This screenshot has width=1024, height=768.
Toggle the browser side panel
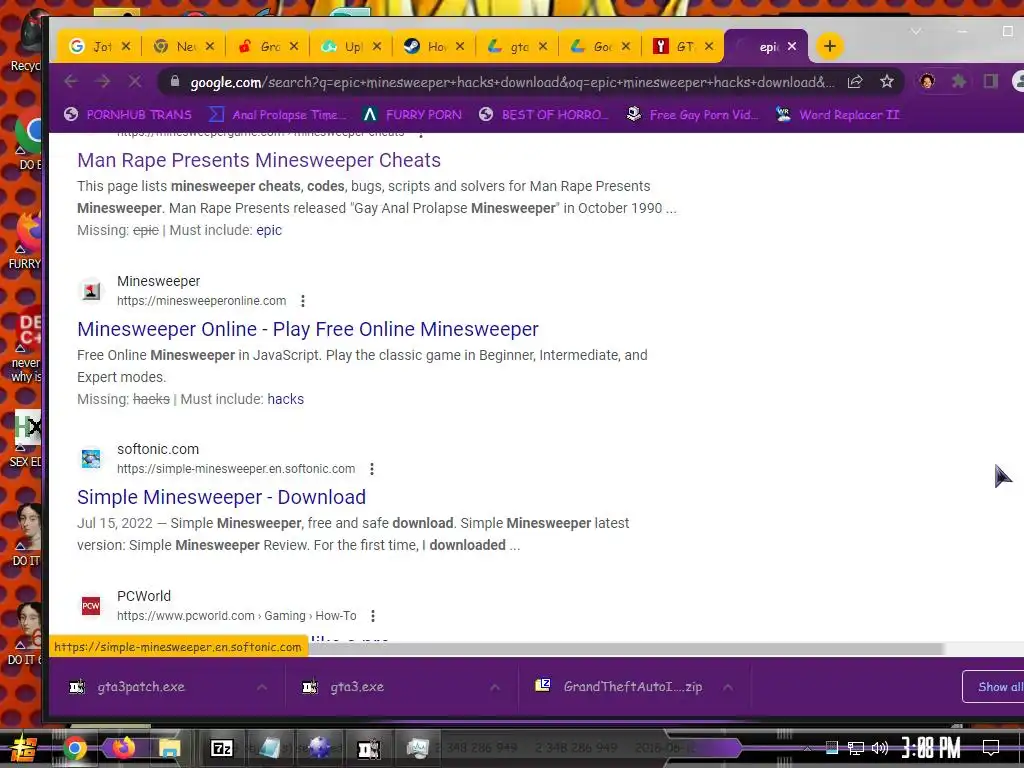click(990, 82)
